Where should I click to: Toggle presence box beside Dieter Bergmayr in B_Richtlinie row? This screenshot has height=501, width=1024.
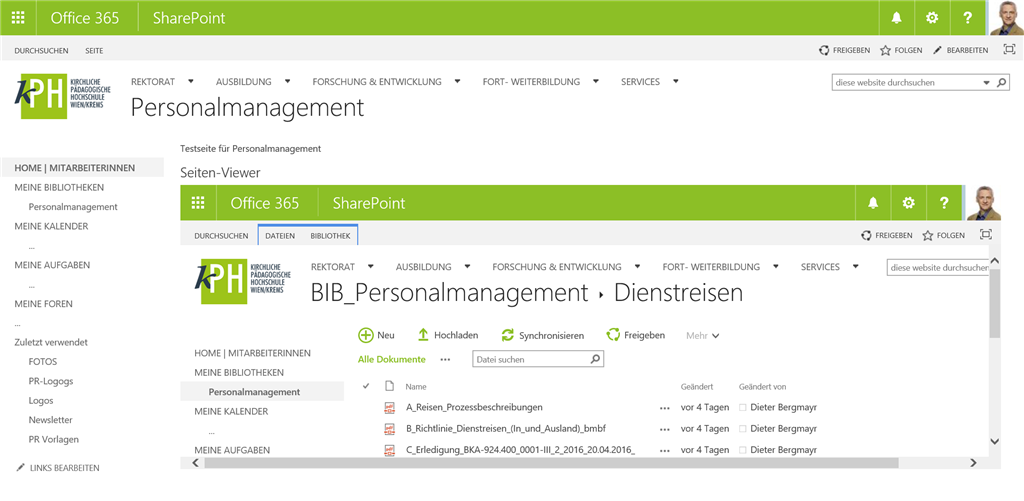[743, 429]
